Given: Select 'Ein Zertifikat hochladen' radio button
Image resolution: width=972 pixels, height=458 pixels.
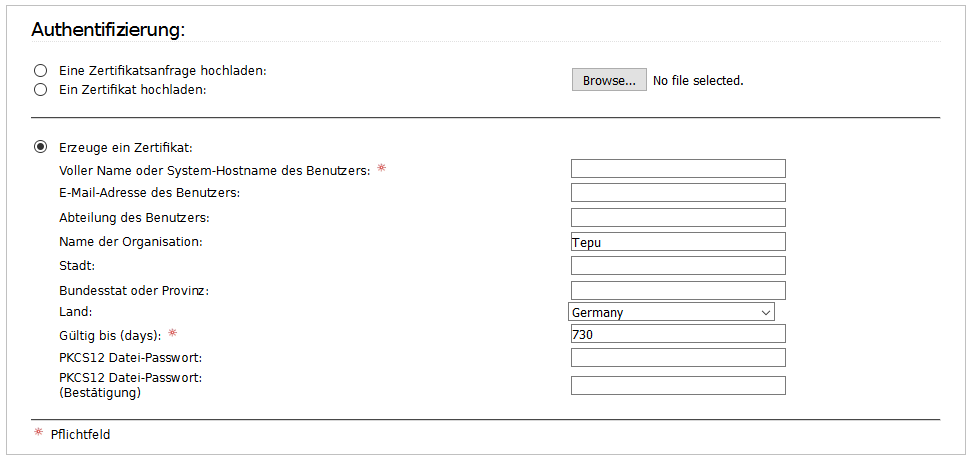Looking at the screenshot, I should pos(40,90).
